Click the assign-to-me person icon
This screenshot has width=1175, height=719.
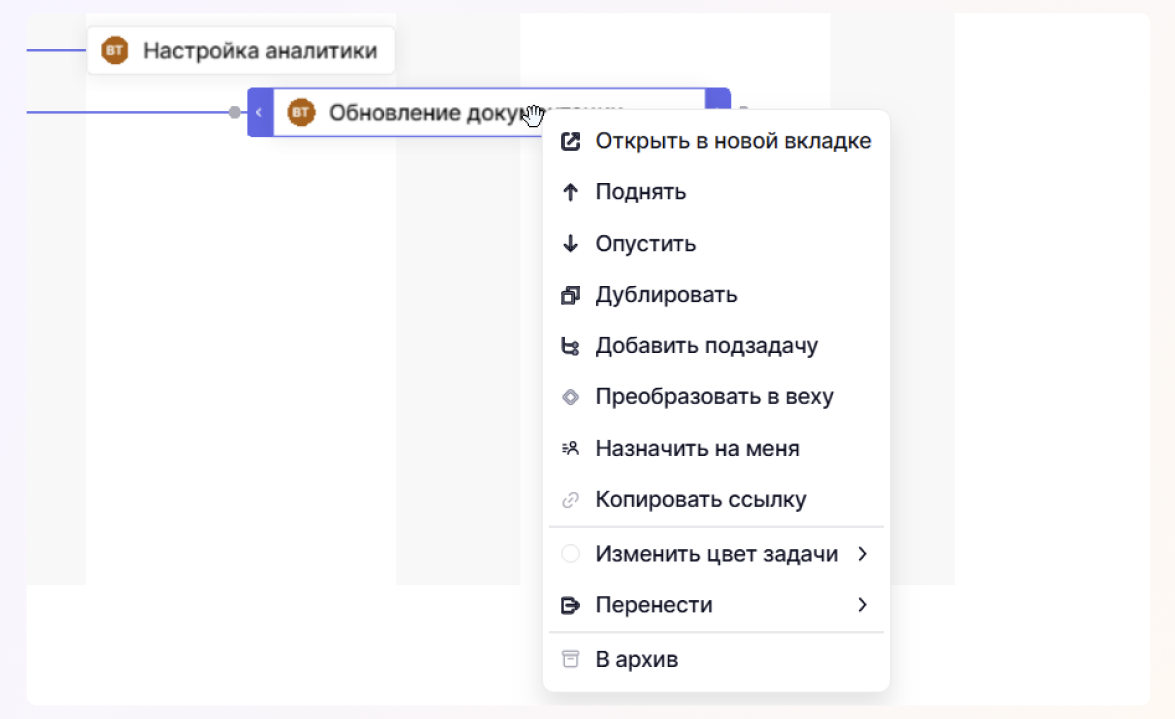pyautogui.click(x=571, y=449)
